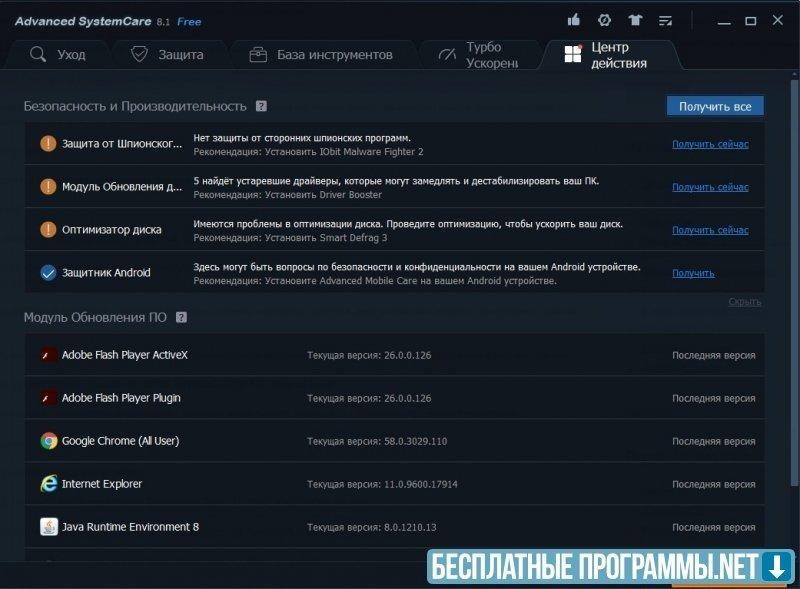Select the Internet Explorer name
Screen dimensions: 800x589
(x=102, y=483)
